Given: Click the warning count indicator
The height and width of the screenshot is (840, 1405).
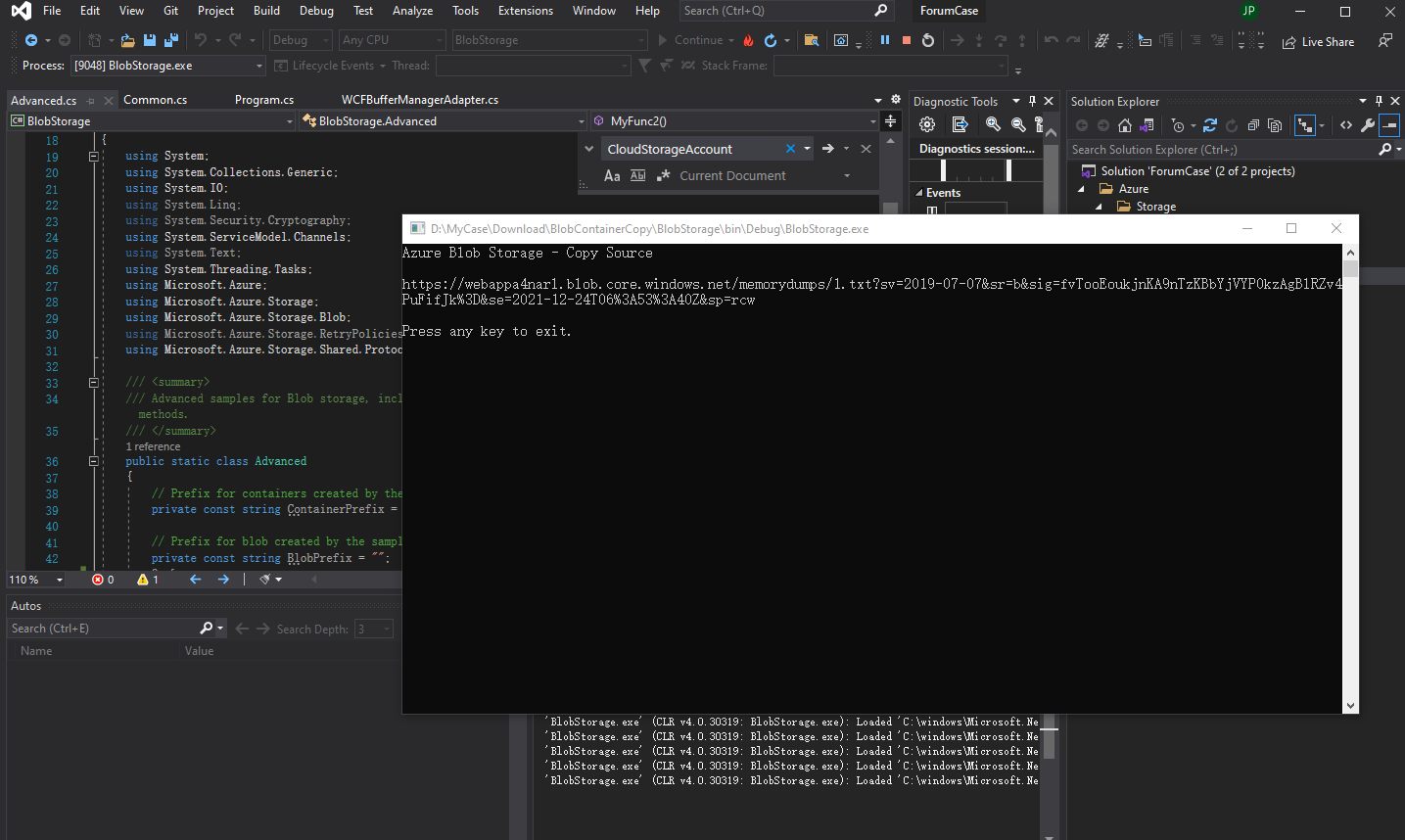Looking at the screenshot, I should point(148,580).
